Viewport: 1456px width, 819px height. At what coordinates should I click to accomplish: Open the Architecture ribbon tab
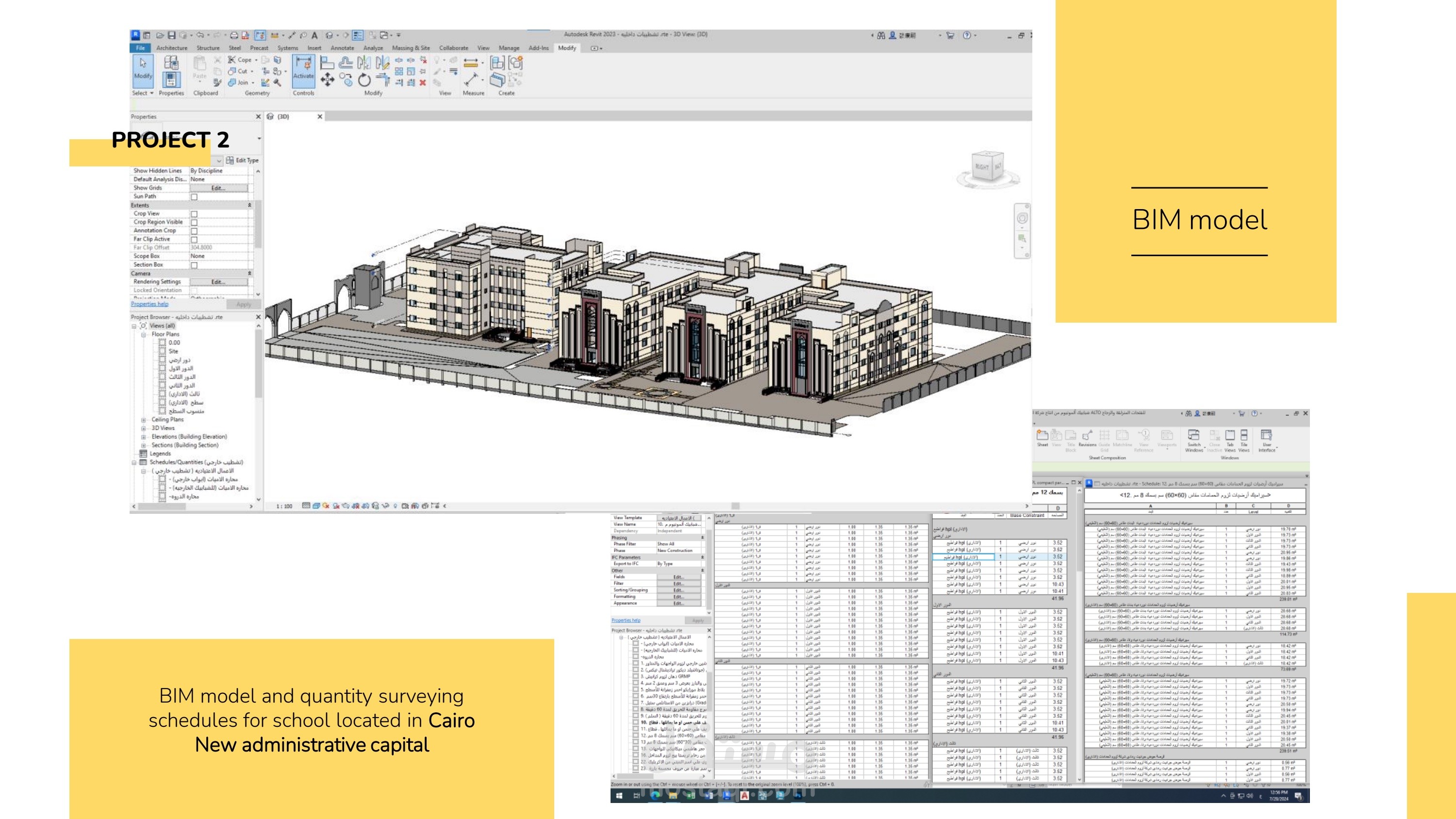172,48
